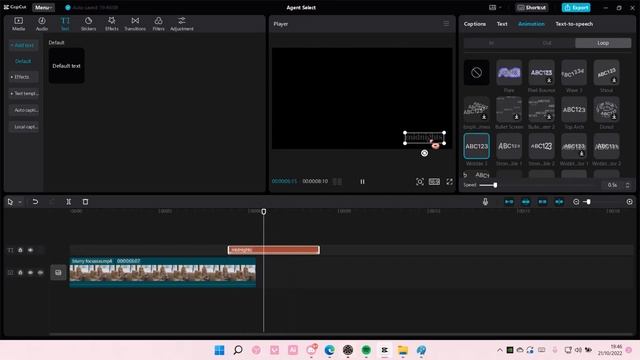Viewport: 640px width, 360px height.
Task: Click the rotate handle below text box in preview
Action: click(x=424, y=153)
